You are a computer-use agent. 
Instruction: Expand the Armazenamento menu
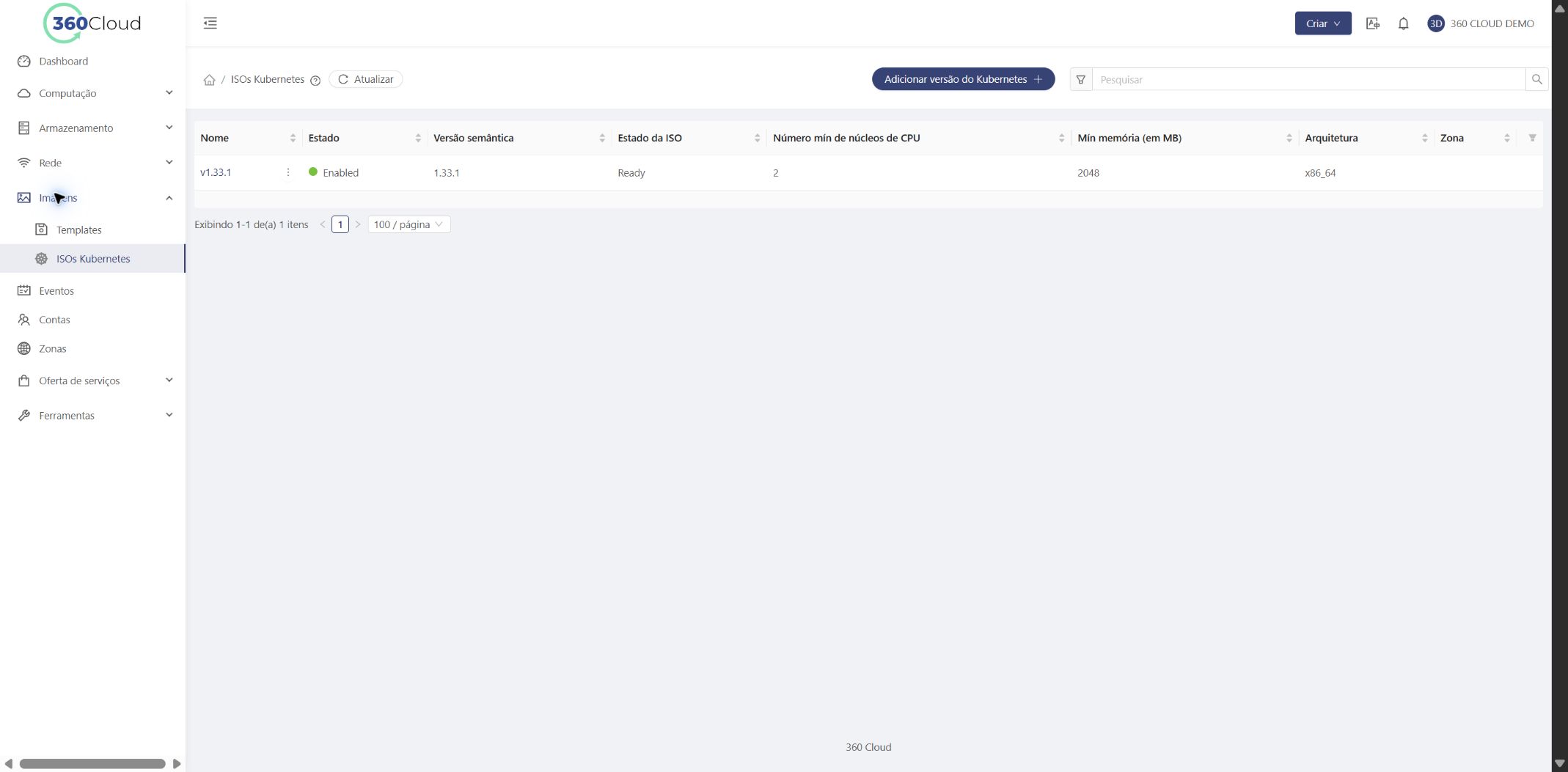pos(93,128)
